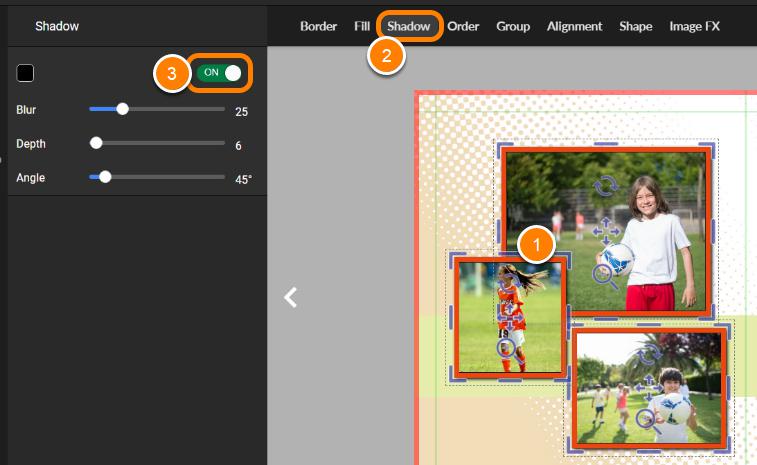This screenshot has width=757, height=465.
Task: Click the Blur value 25
Action: click(241, 112)
